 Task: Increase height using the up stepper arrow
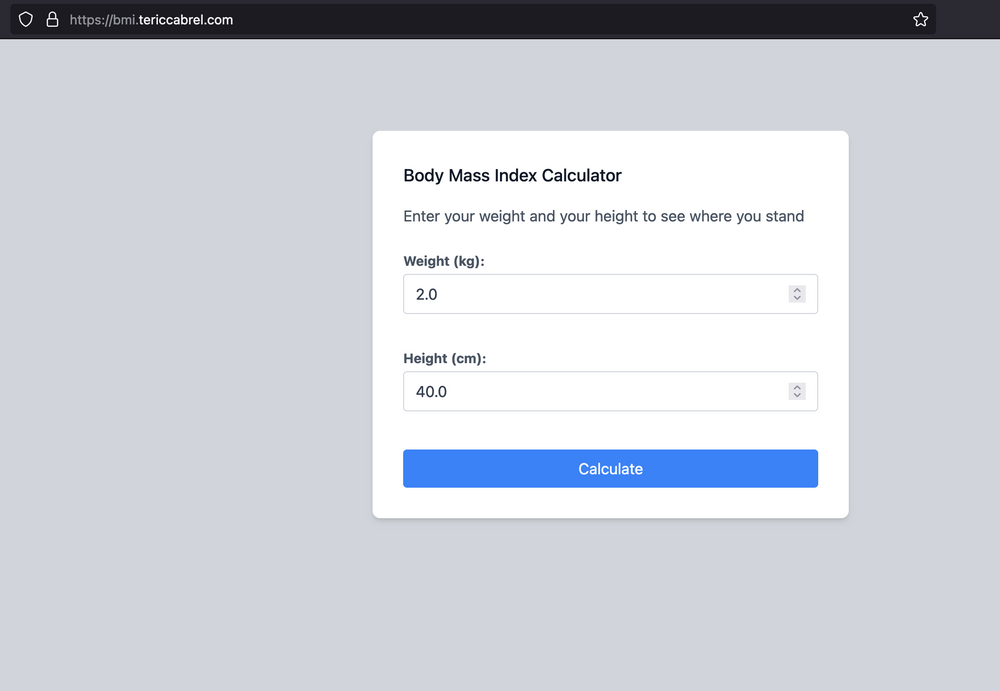tap(797, 387)
